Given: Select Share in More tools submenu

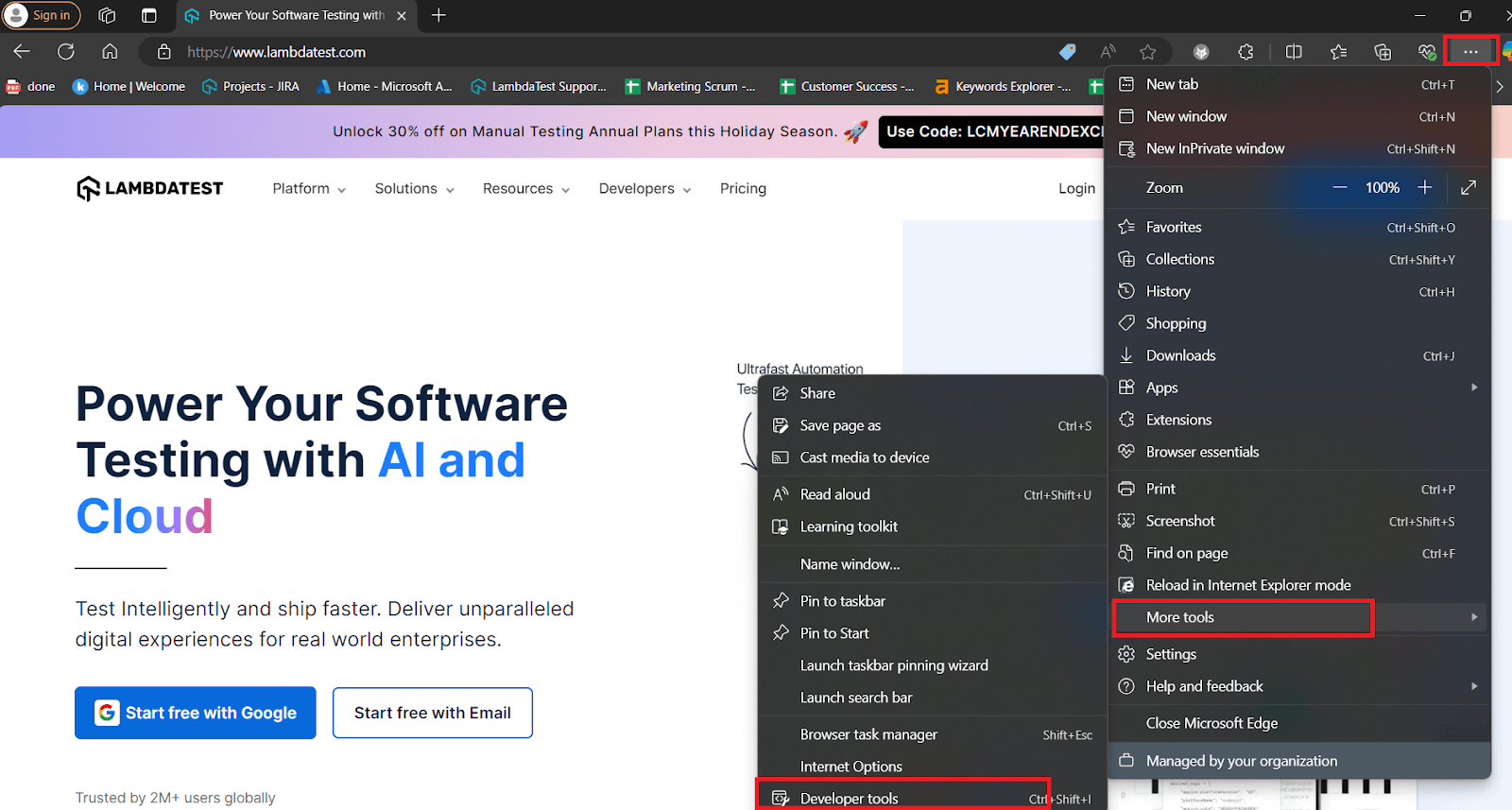Looking at the screenshot, I should point(932,393).
